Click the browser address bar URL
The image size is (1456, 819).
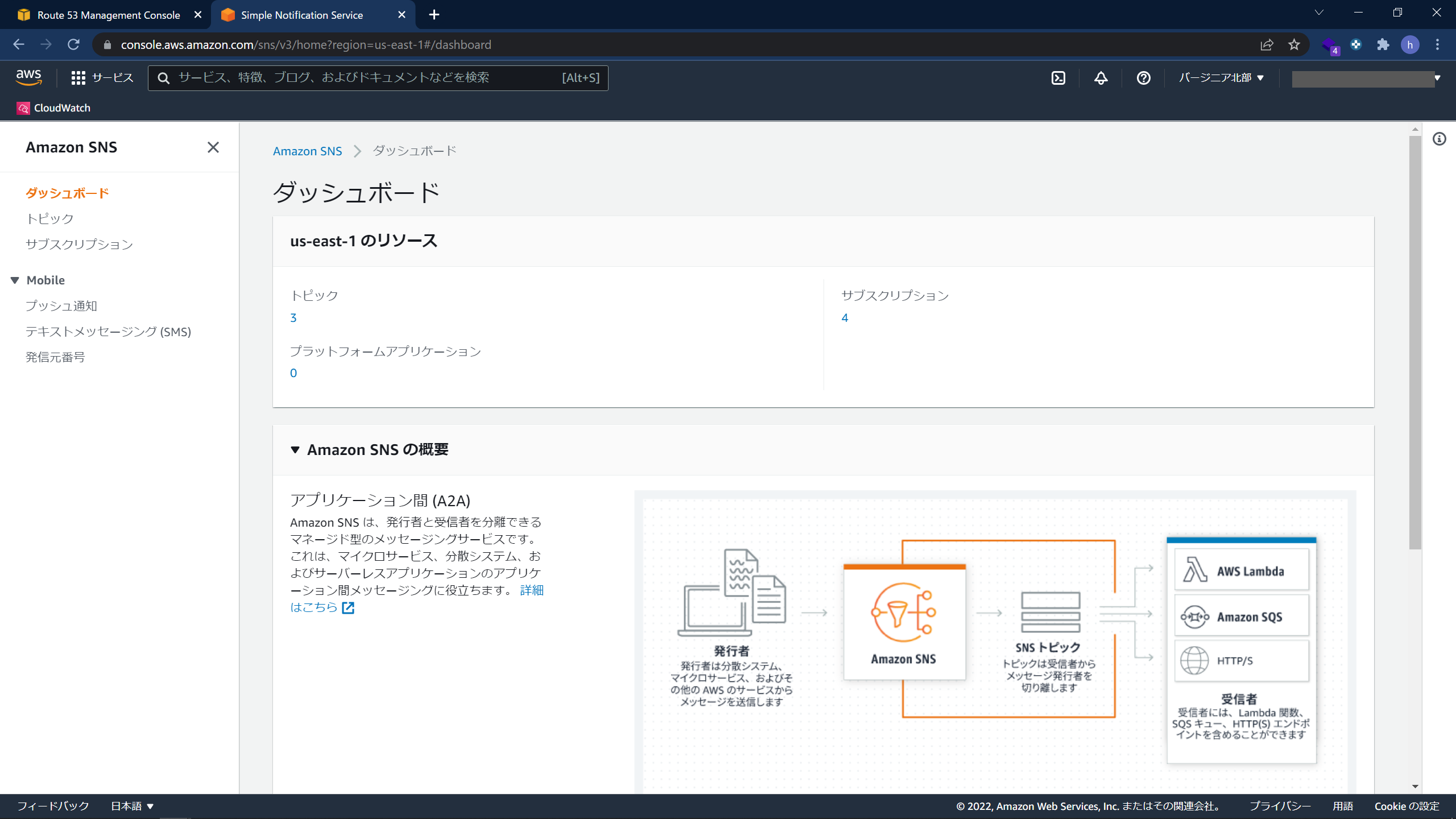(x=306, y=44)
